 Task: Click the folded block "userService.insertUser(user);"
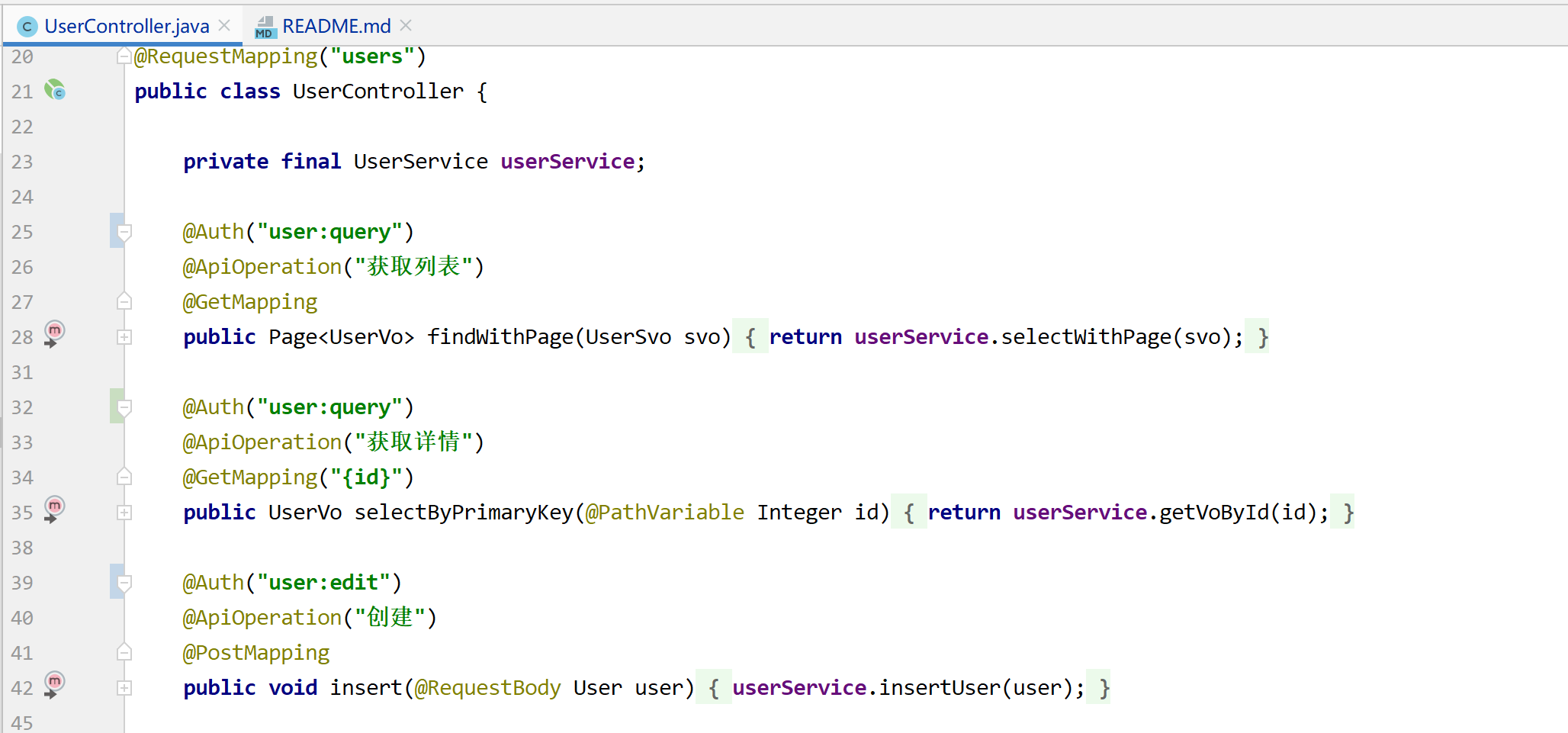pyautogui.click(x=903, y=687)
